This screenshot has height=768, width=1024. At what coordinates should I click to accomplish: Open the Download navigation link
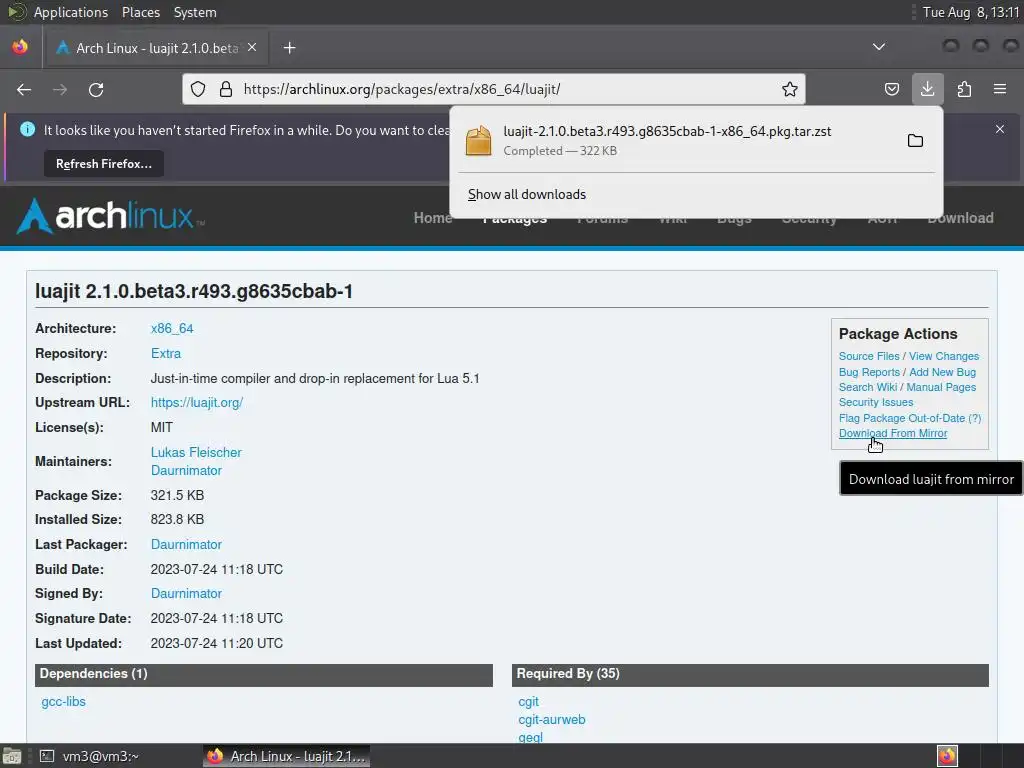point(960,219)
